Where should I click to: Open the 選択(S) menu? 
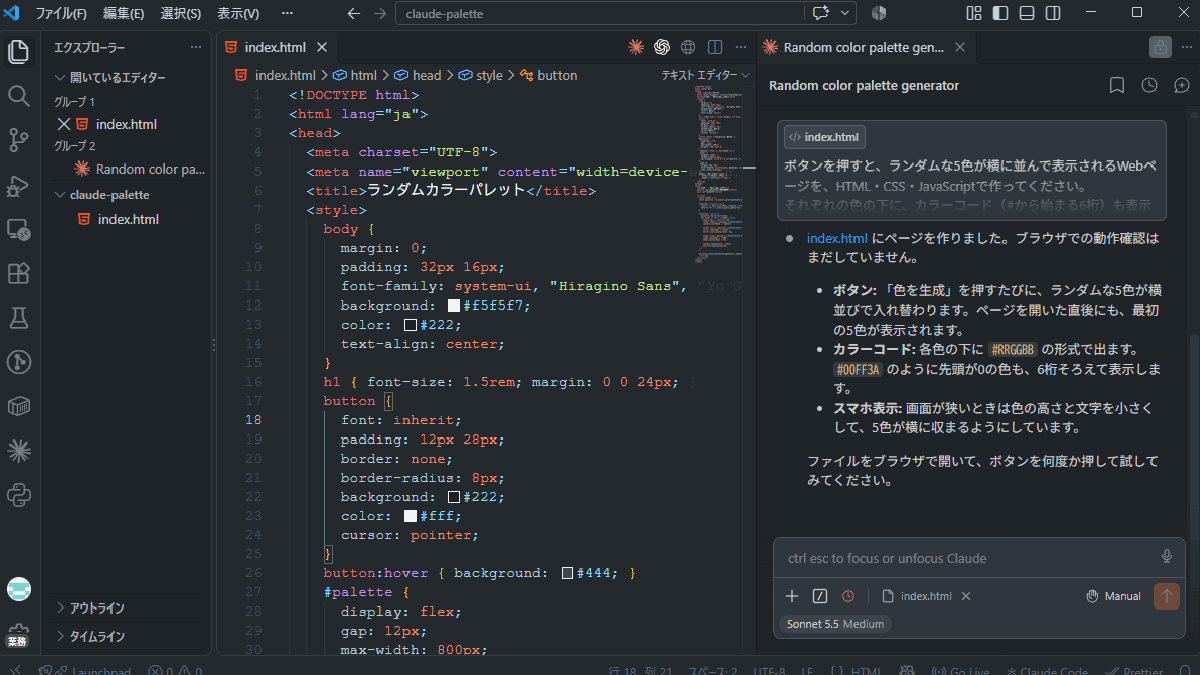point(181,14)
